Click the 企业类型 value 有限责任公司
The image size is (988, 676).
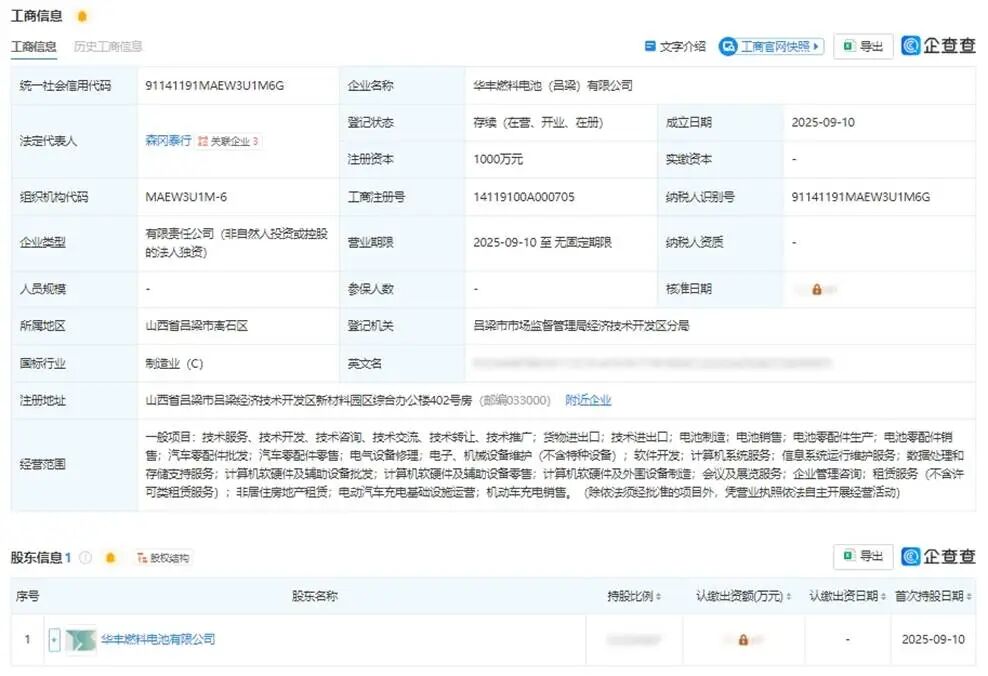point(237,243)
